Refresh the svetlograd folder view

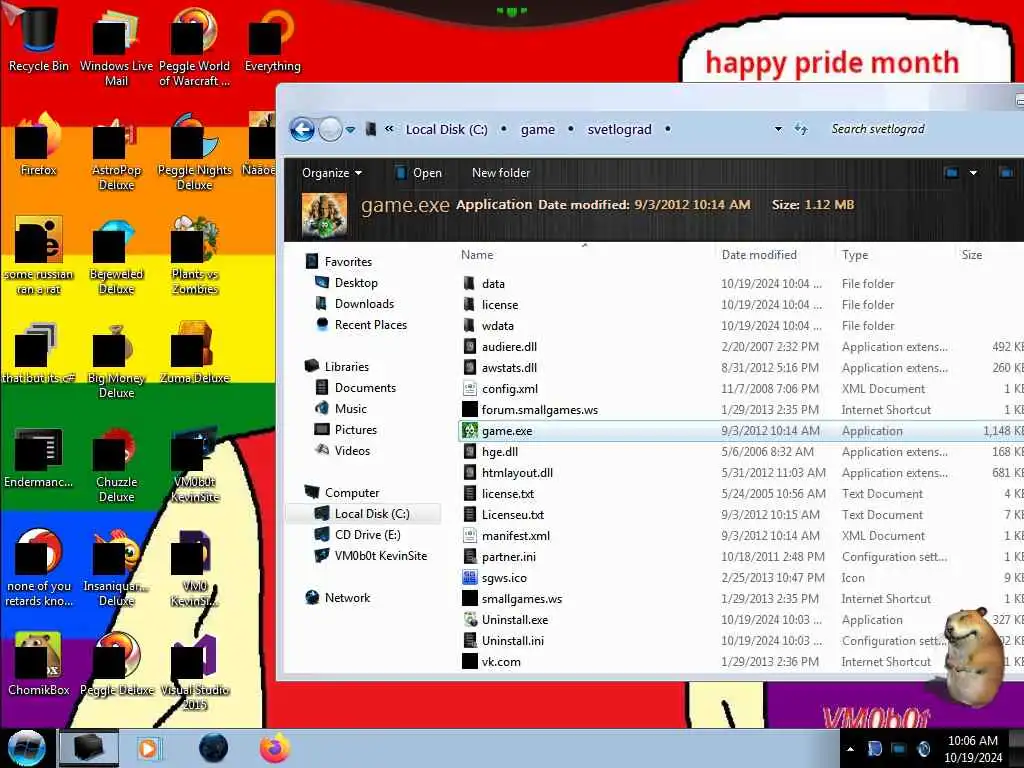click(801, 129)
